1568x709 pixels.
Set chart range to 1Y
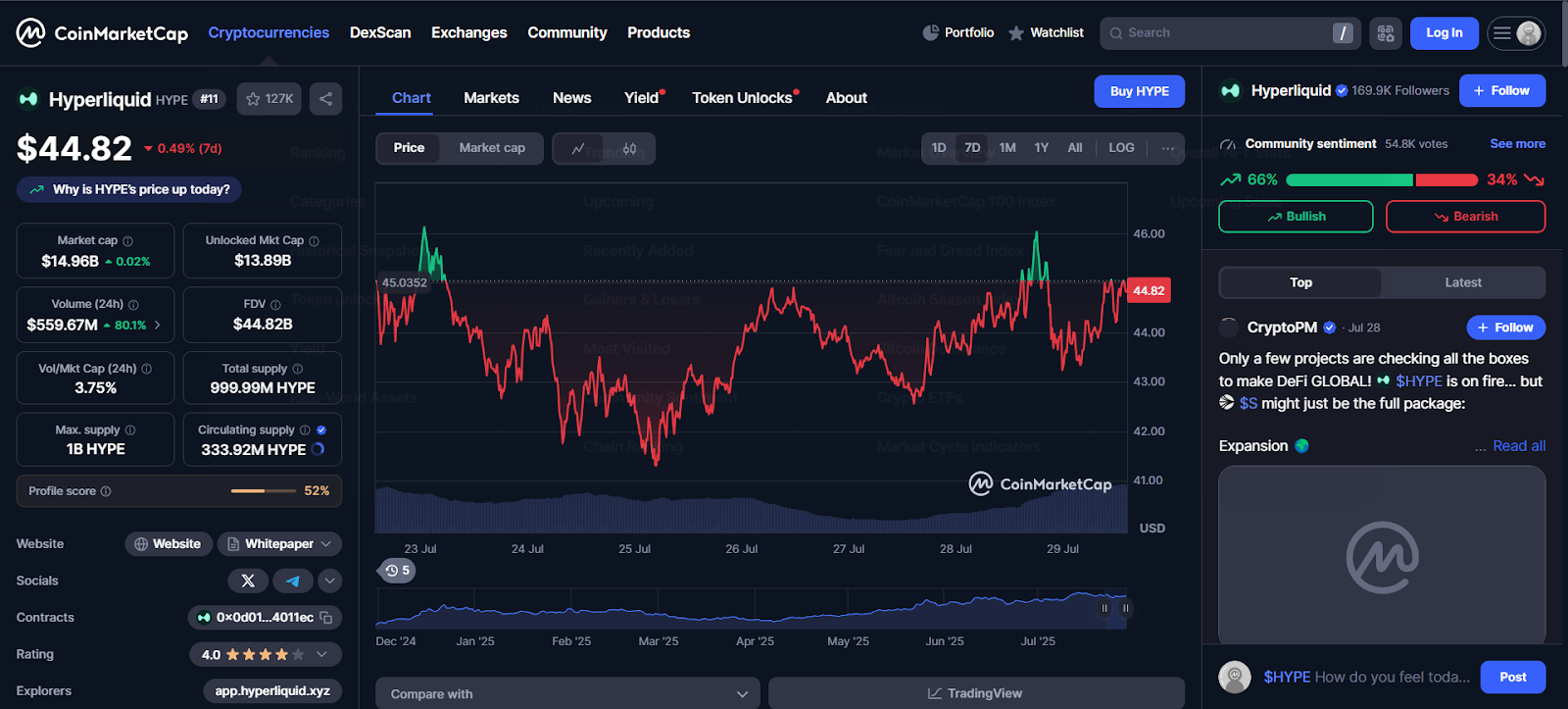[x=1042, y=148]
